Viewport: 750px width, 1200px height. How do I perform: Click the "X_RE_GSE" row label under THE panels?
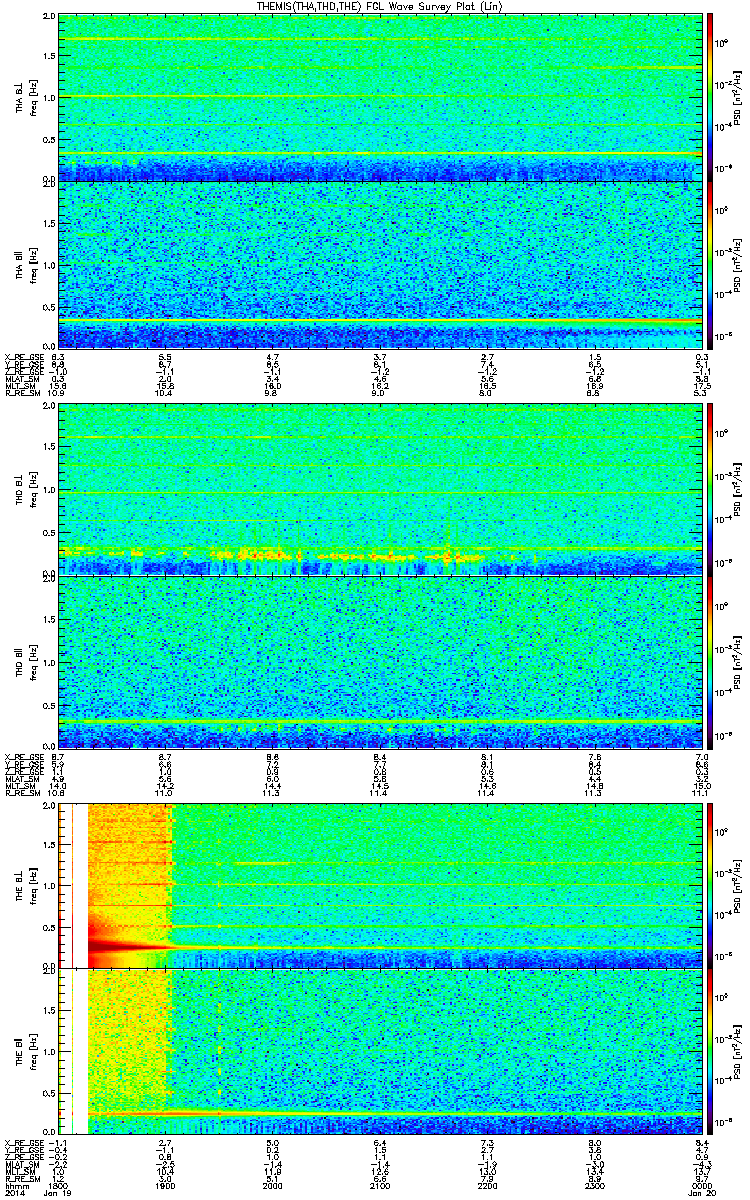24,1143
